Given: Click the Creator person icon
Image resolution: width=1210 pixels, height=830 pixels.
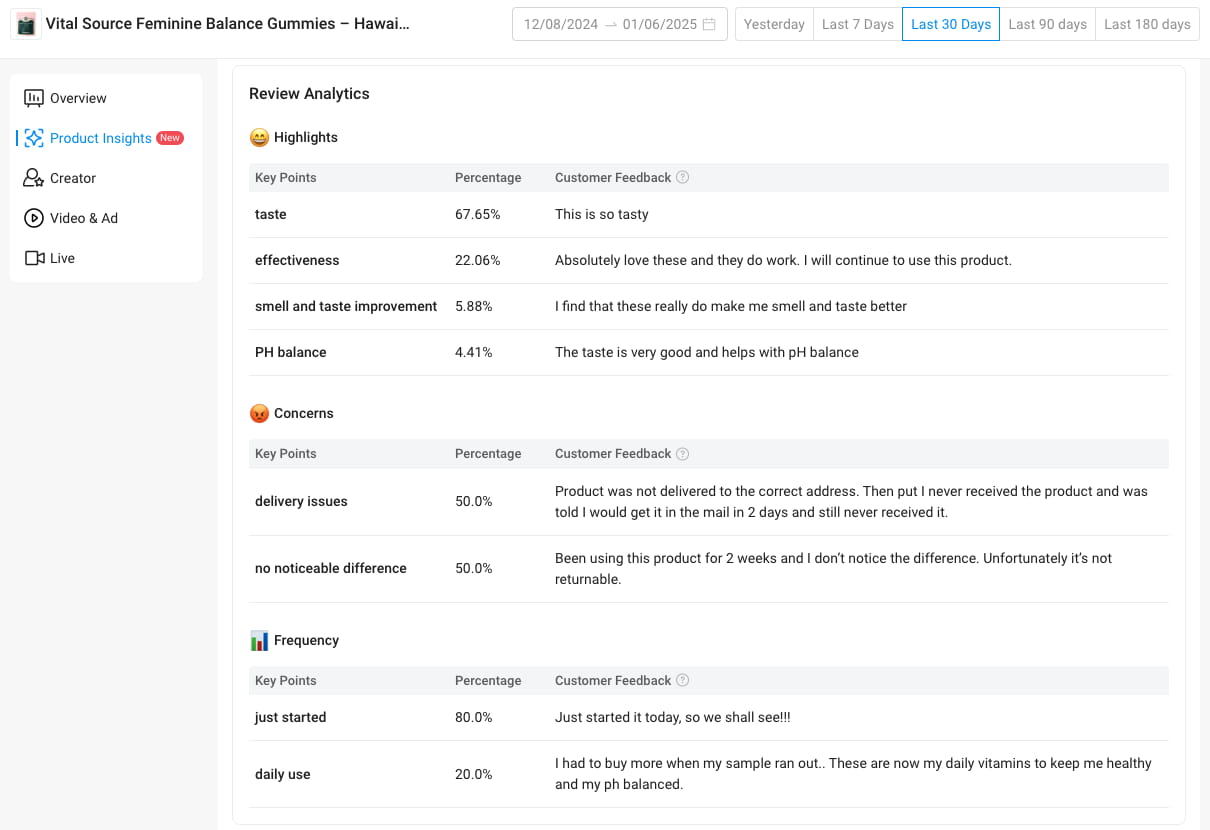Looking at the screenshot, I should click(34, 178).
